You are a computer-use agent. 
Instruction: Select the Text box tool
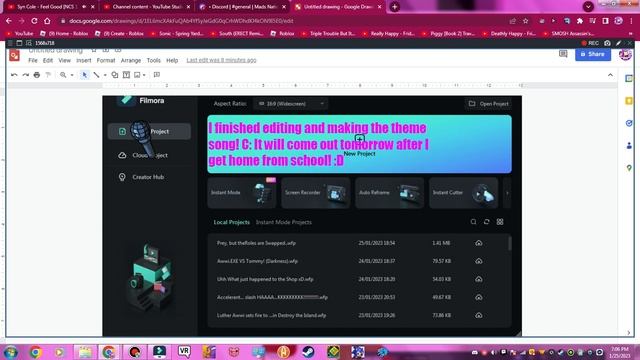127,75
